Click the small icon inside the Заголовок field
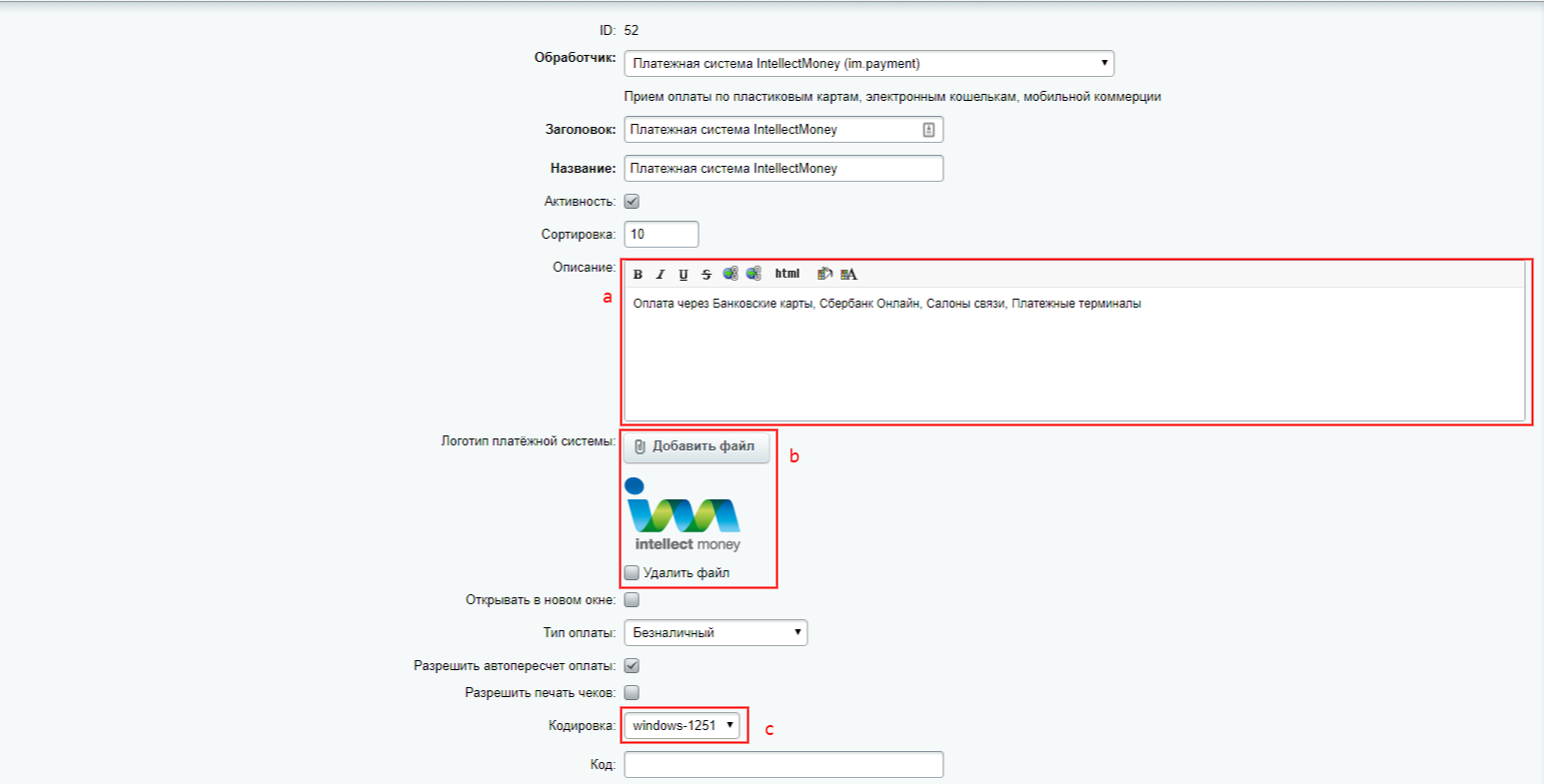Image resolution: width=1544 pixels, height=784 pixels. click(x=928, y=130)
